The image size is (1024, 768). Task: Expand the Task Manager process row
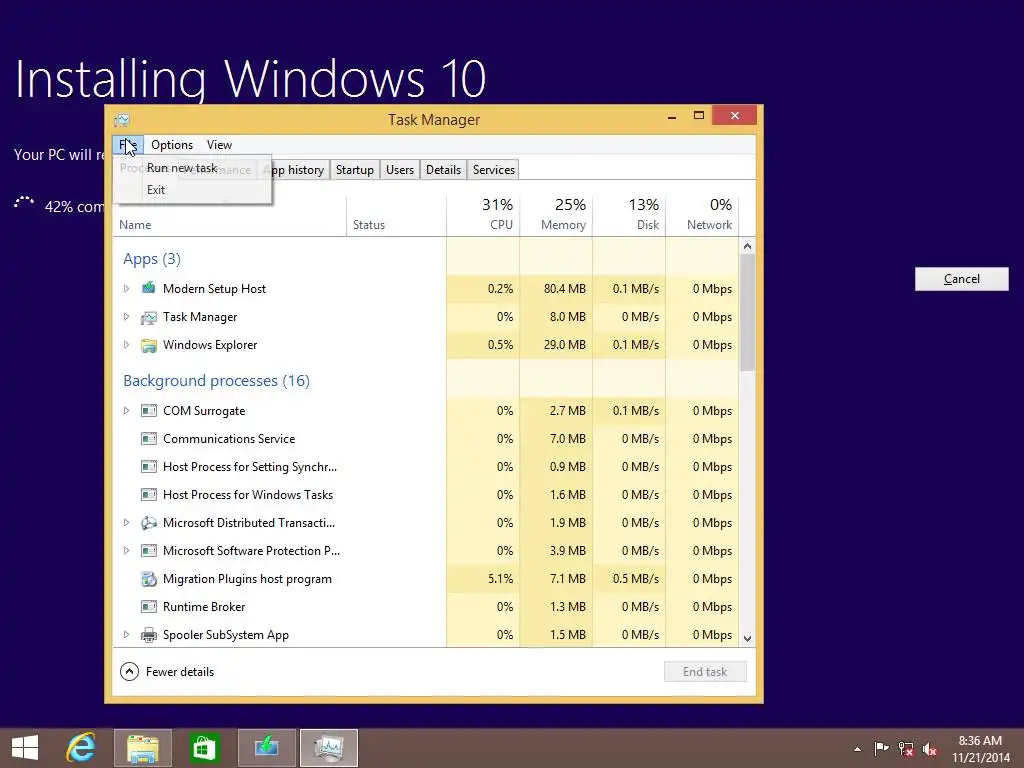point(127,317)
